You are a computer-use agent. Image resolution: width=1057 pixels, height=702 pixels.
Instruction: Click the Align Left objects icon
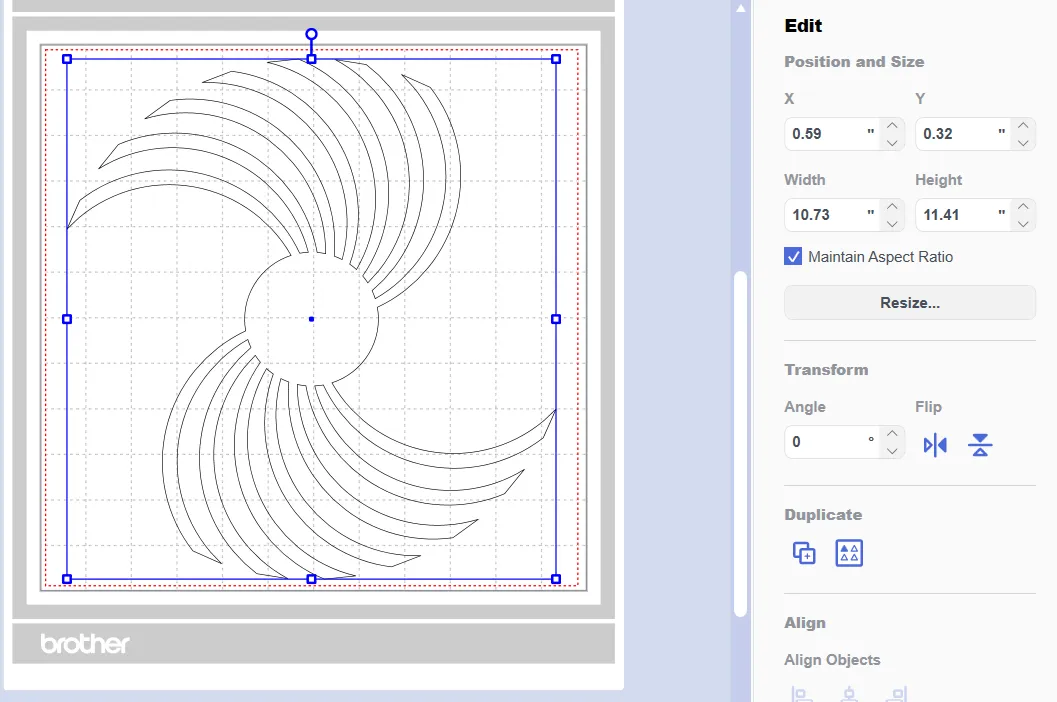click(800, 694)
